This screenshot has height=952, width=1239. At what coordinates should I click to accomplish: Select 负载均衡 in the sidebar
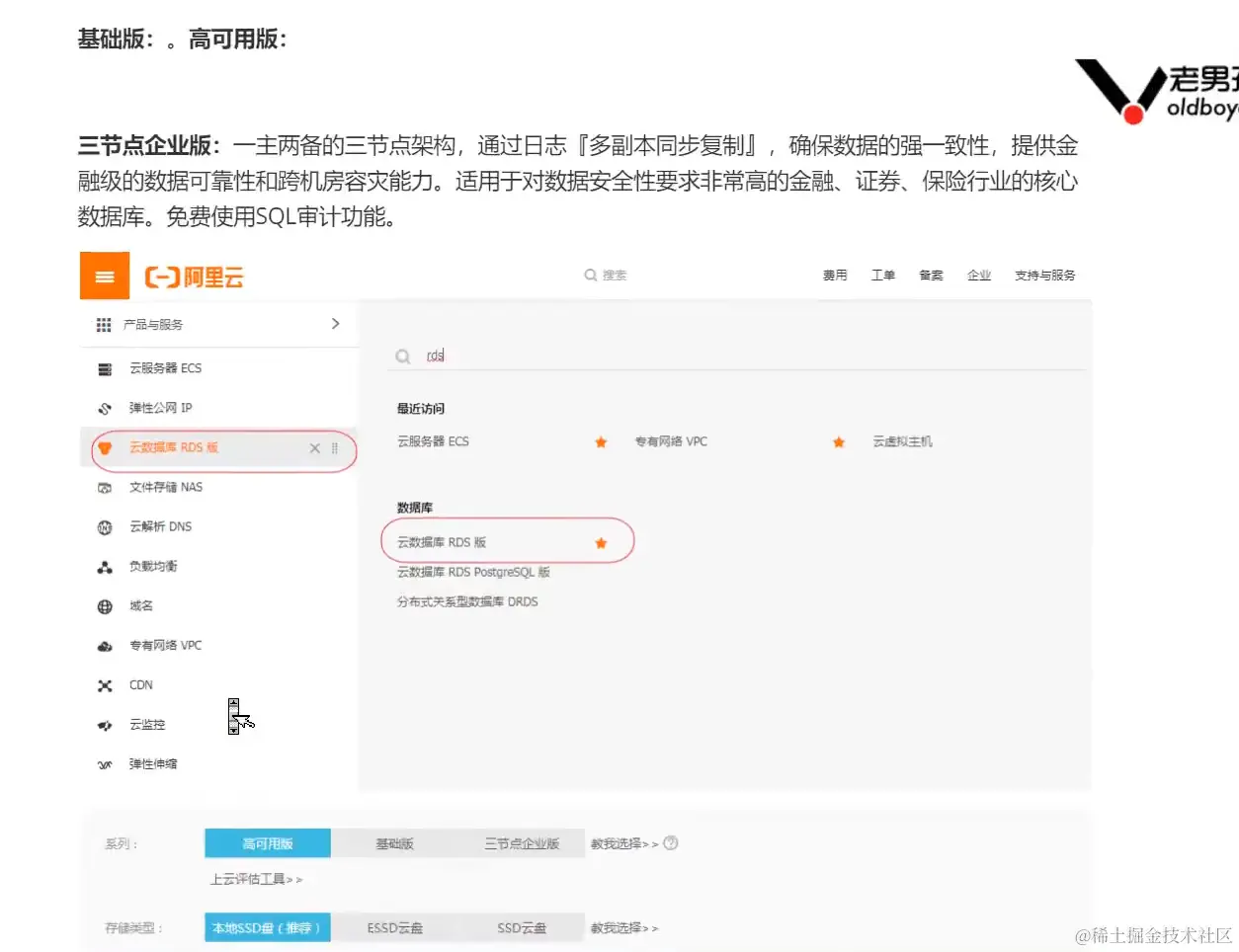click(153, 566)
